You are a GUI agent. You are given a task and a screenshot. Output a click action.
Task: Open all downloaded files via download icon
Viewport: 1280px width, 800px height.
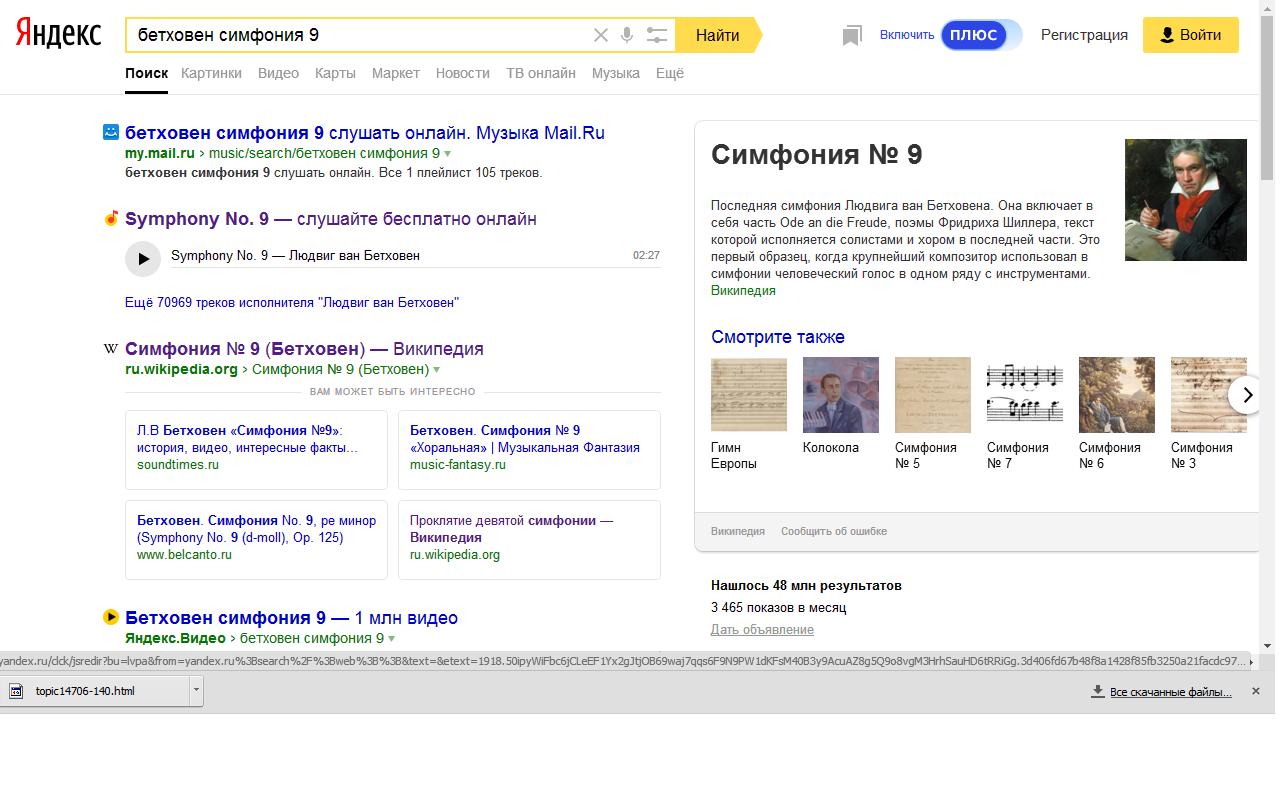pyautogui.click(x=1097, y=691)
